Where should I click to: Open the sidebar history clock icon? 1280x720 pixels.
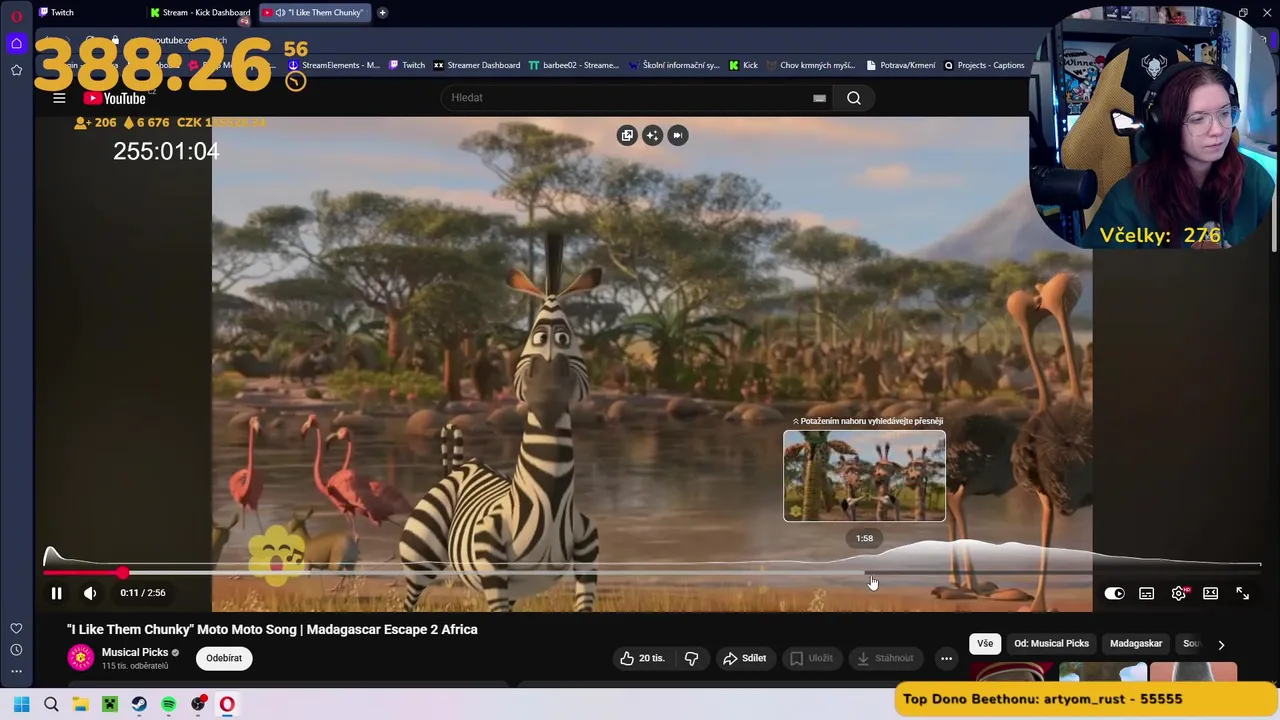click(x=16, y=650)
